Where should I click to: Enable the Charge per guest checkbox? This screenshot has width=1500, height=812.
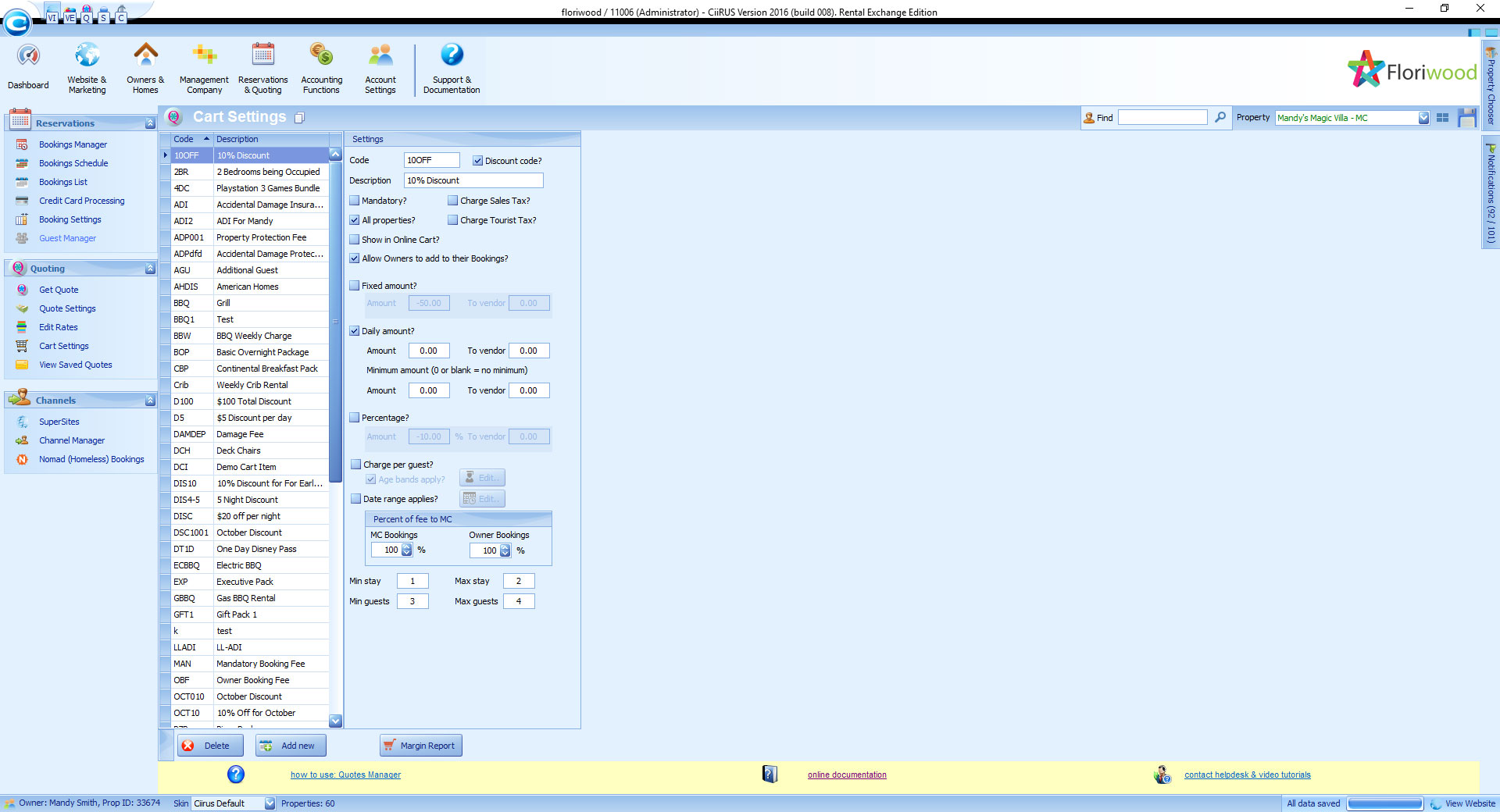point(355,465)
